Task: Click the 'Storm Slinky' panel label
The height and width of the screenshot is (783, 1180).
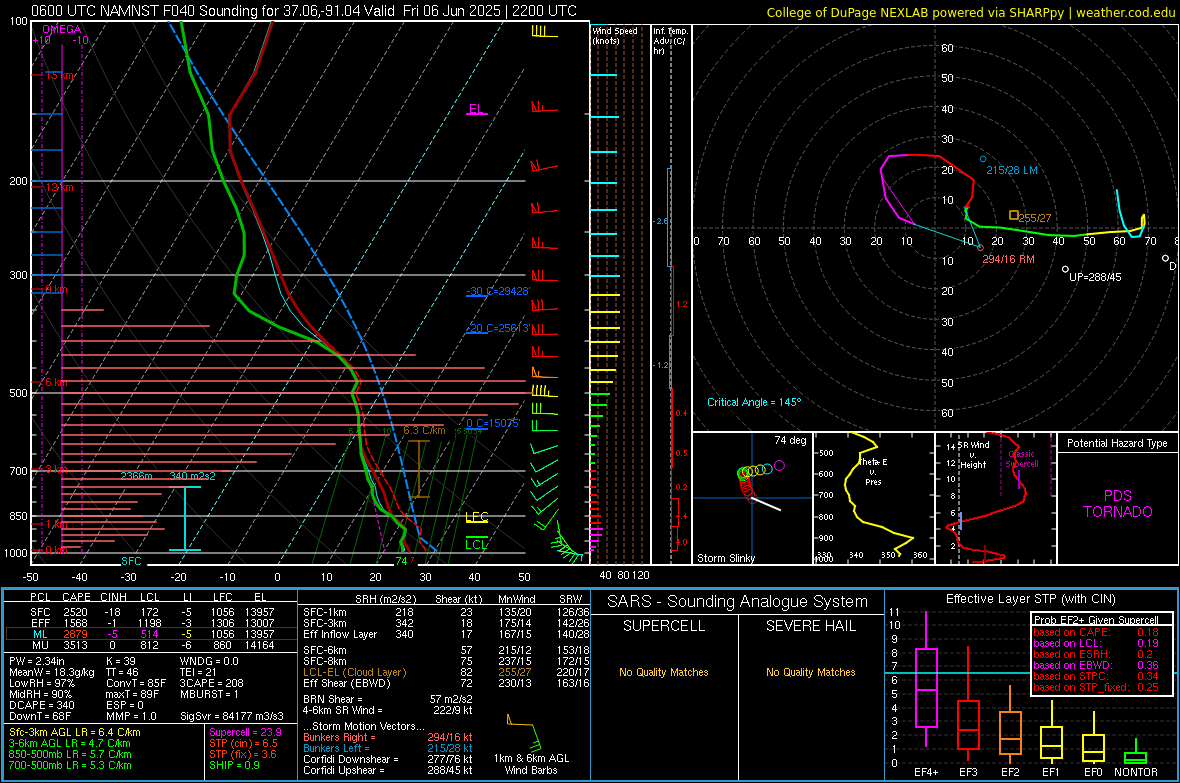Action: 725,558
